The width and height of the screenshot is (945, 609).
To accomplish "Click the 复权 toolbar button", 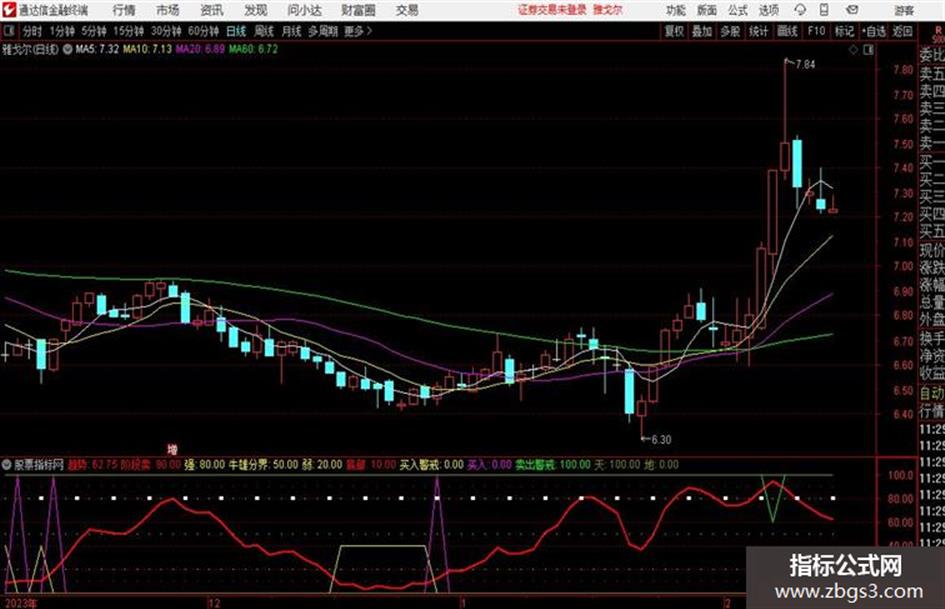I will pos(674,31).
